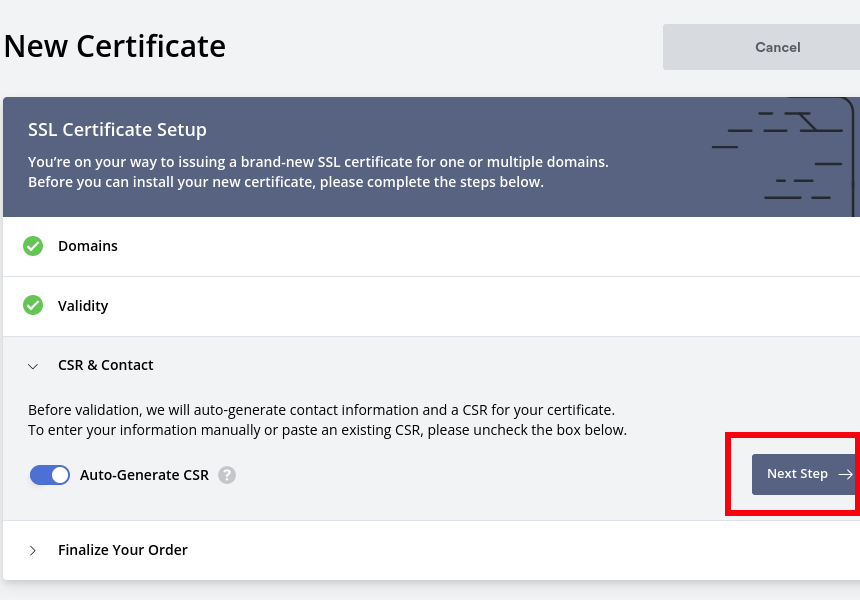860x600 pixels.
Task: Proceed with the Next Step button
Action: (798, 474)
